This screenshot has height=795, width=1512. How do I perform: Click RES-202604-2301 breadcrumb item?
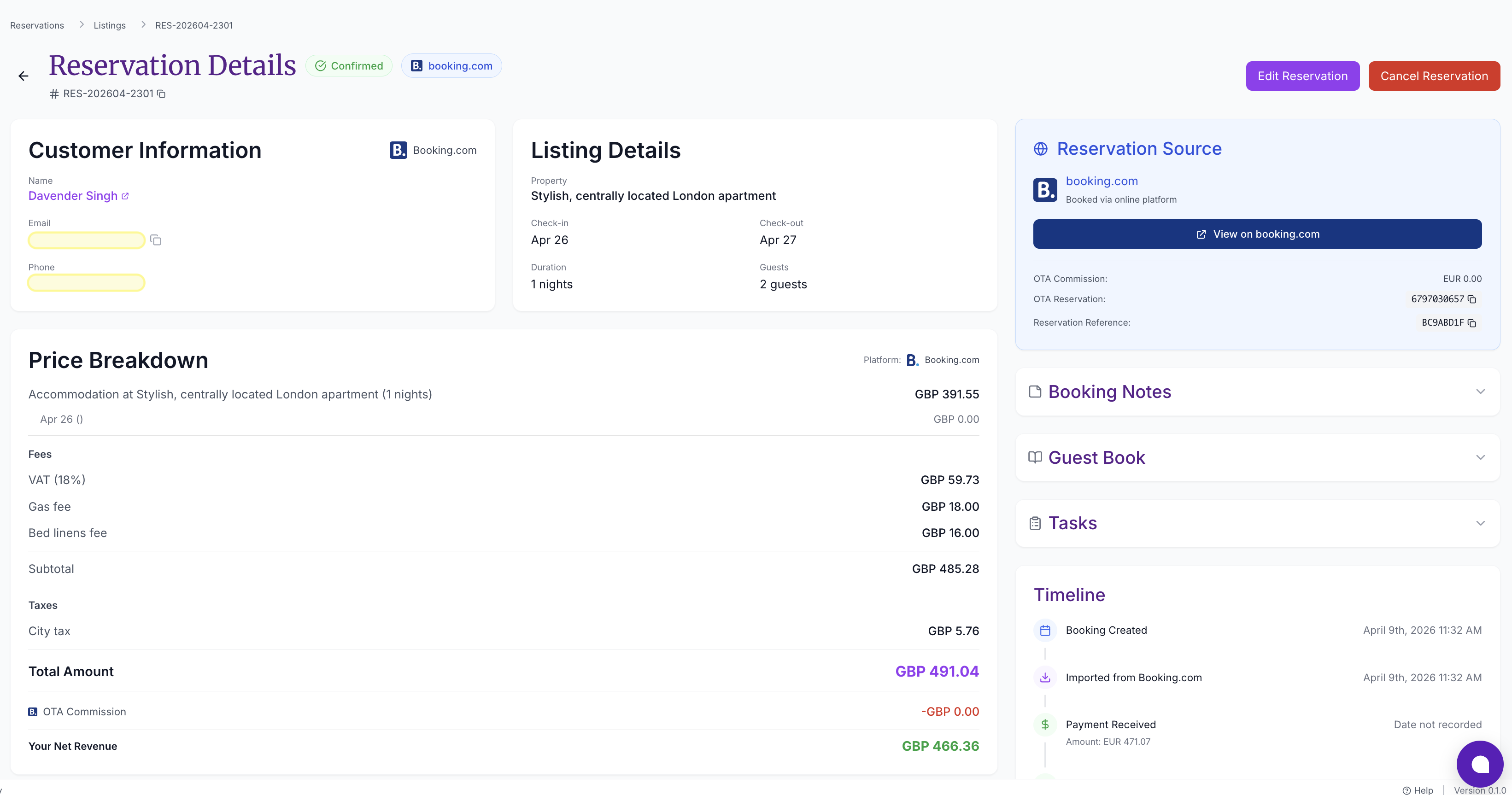pyautogui.click(x=194, y=25)
